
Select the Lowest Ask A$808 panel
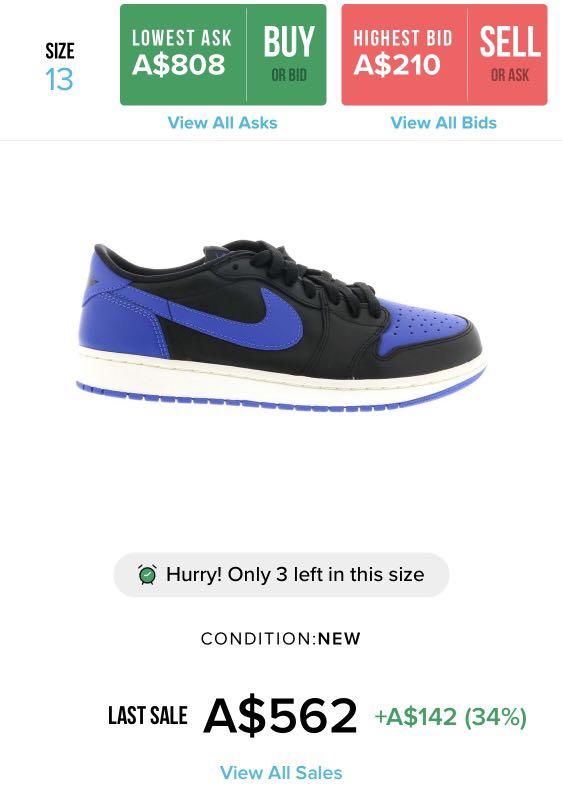(182, 54)
